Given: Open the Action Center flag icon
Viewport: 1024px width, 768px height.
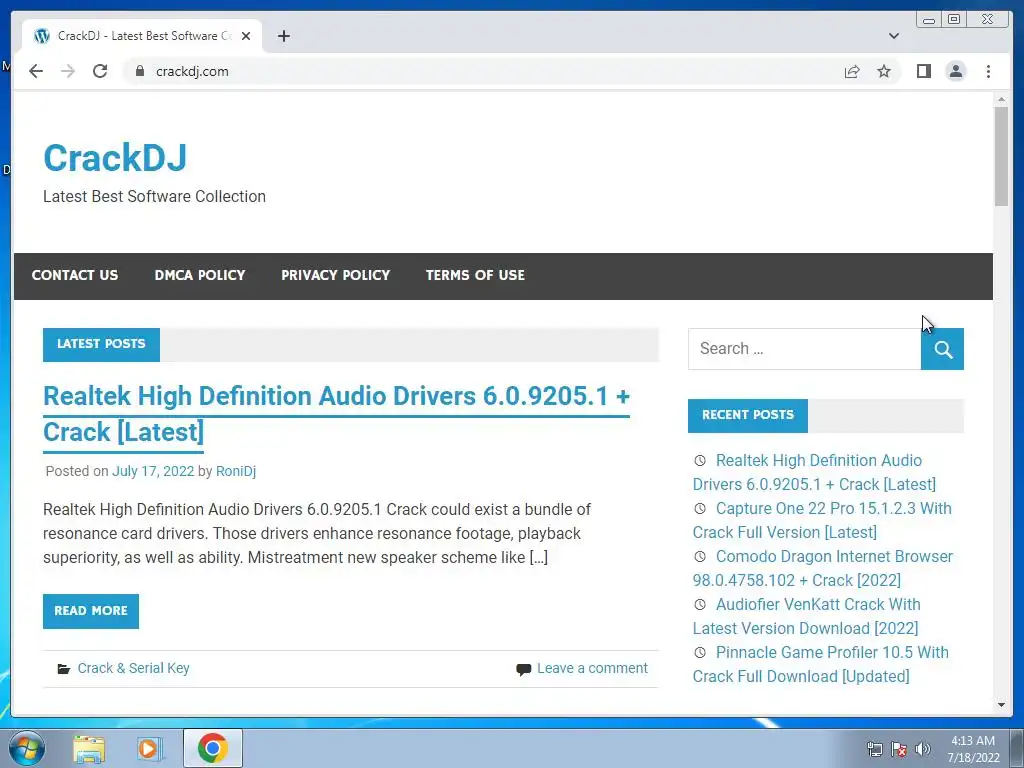Looking at the screenshot, I should [899, 749].
